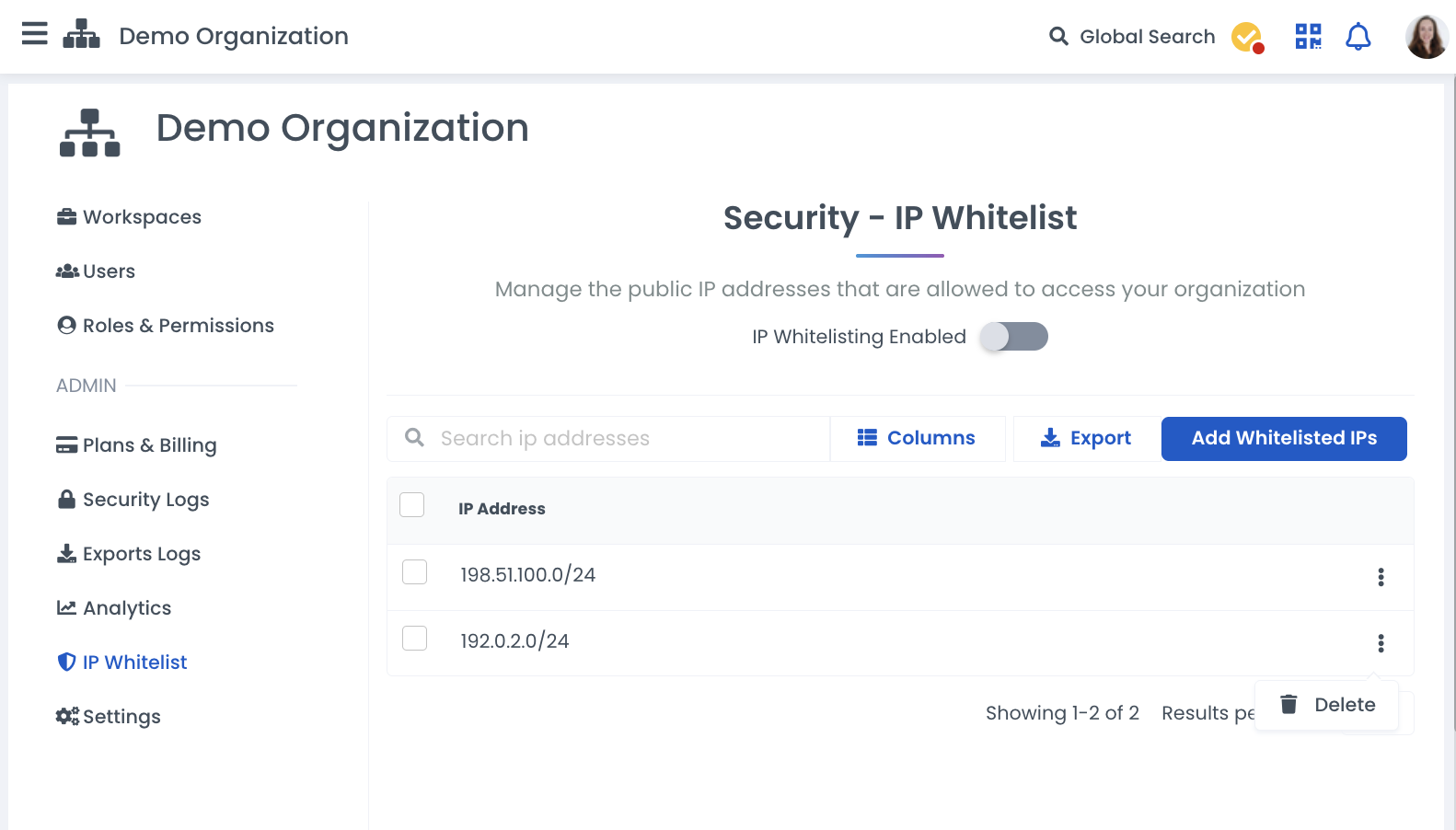The image size is (1456, 830).
Task: Open the user profile avatar
Action: tap(1426, 37)
